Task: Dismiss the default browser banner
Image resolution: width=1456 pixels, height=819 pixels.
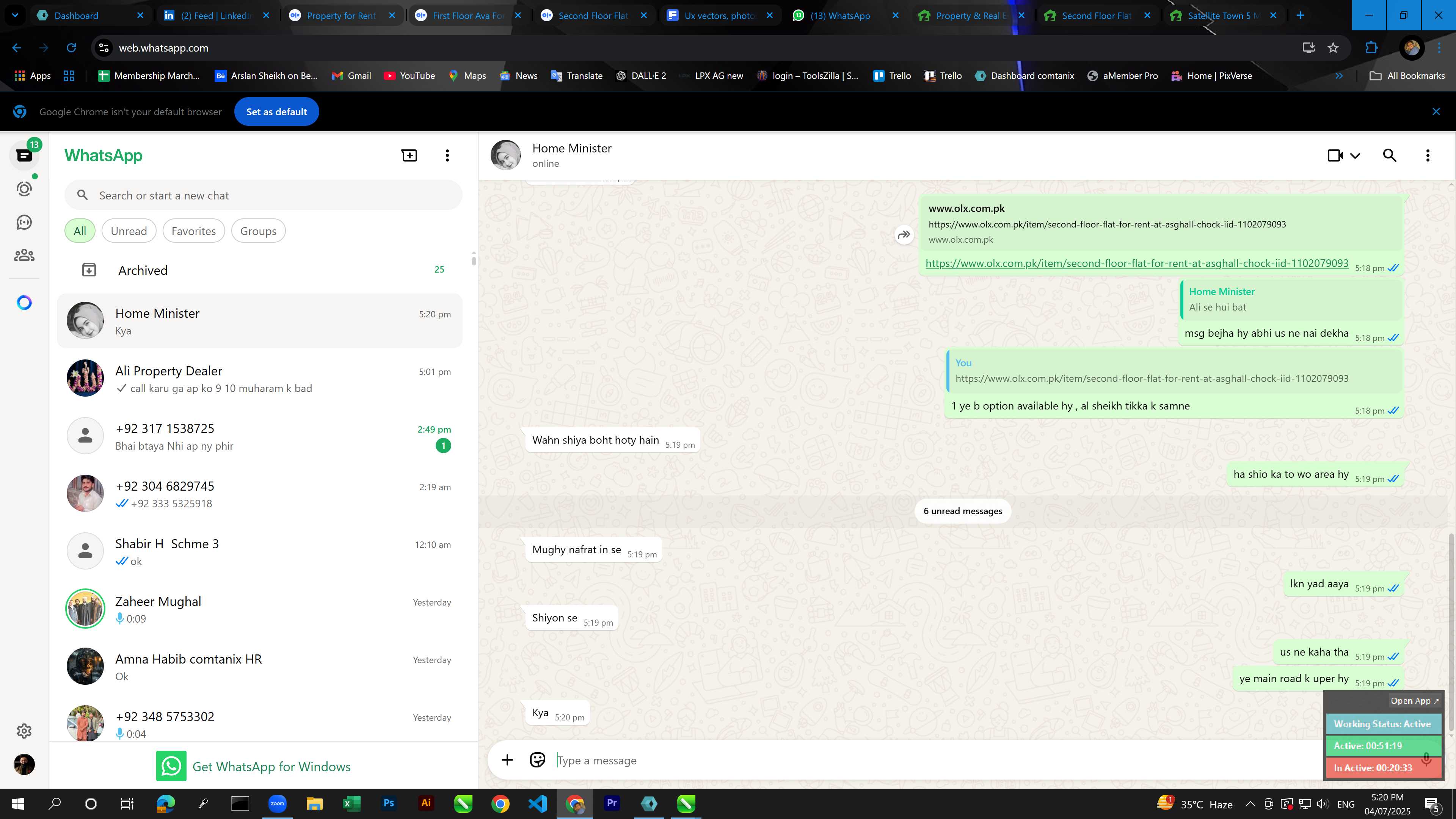Action: 1436,112
